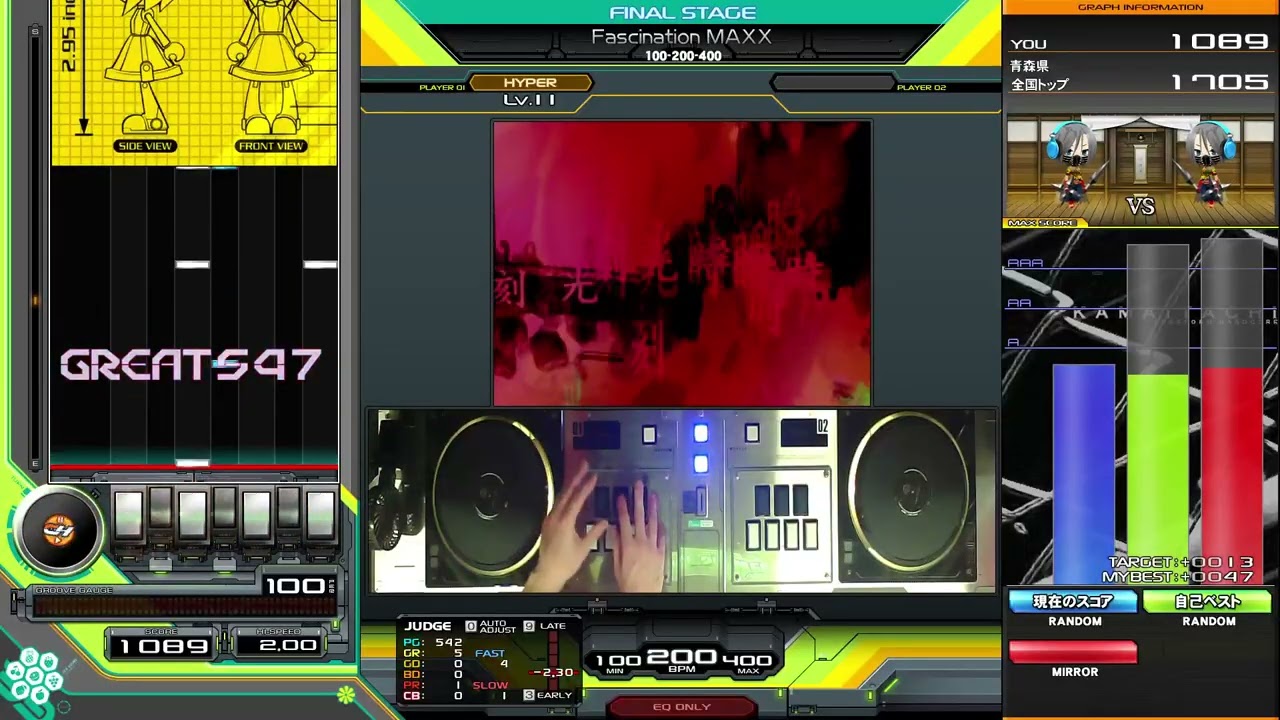Screen dimensions: 1280x720
Task: Click the groove gauge 100 percent value
Action: point(296,586)
